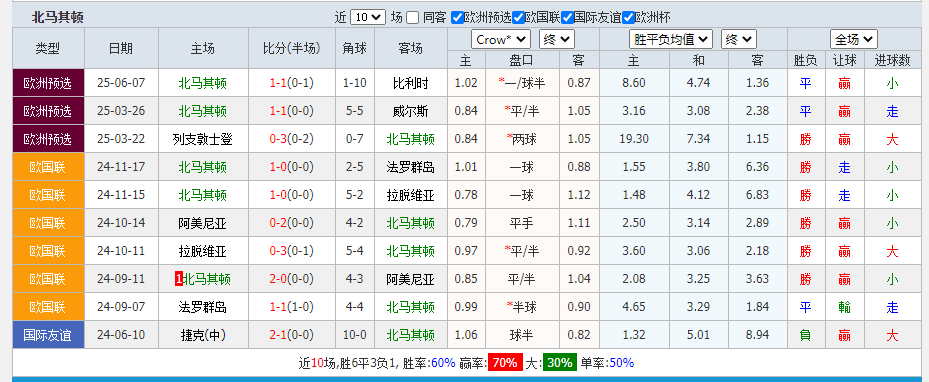This screenshot has width=929, height=382.
Task: Open the 2-1(0-0) score of 捷克 match
Action: (x=291, y=335)
